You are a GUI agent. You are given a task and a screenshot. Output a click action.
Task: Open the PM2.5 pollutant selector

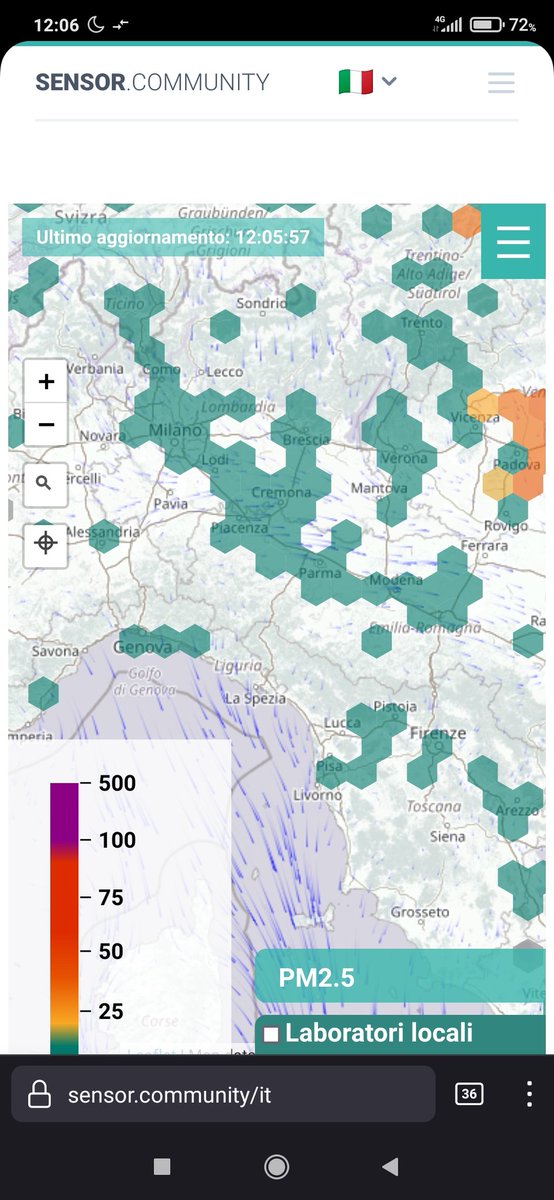coord(400,977)
